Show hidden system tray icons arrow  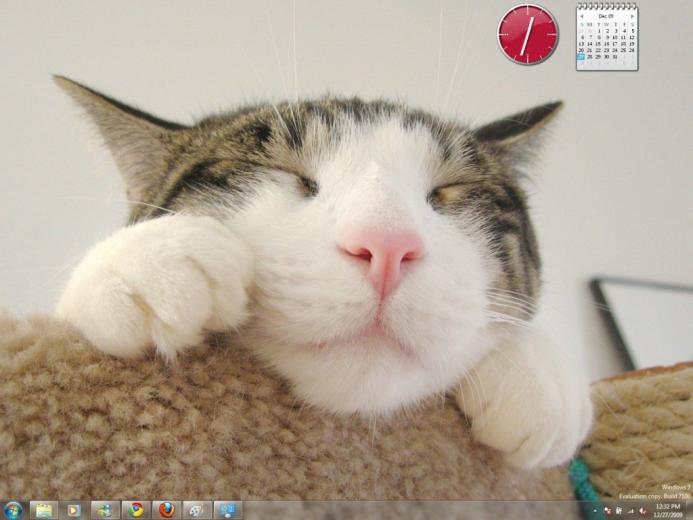pyautogui.click(x=595, y=511)
